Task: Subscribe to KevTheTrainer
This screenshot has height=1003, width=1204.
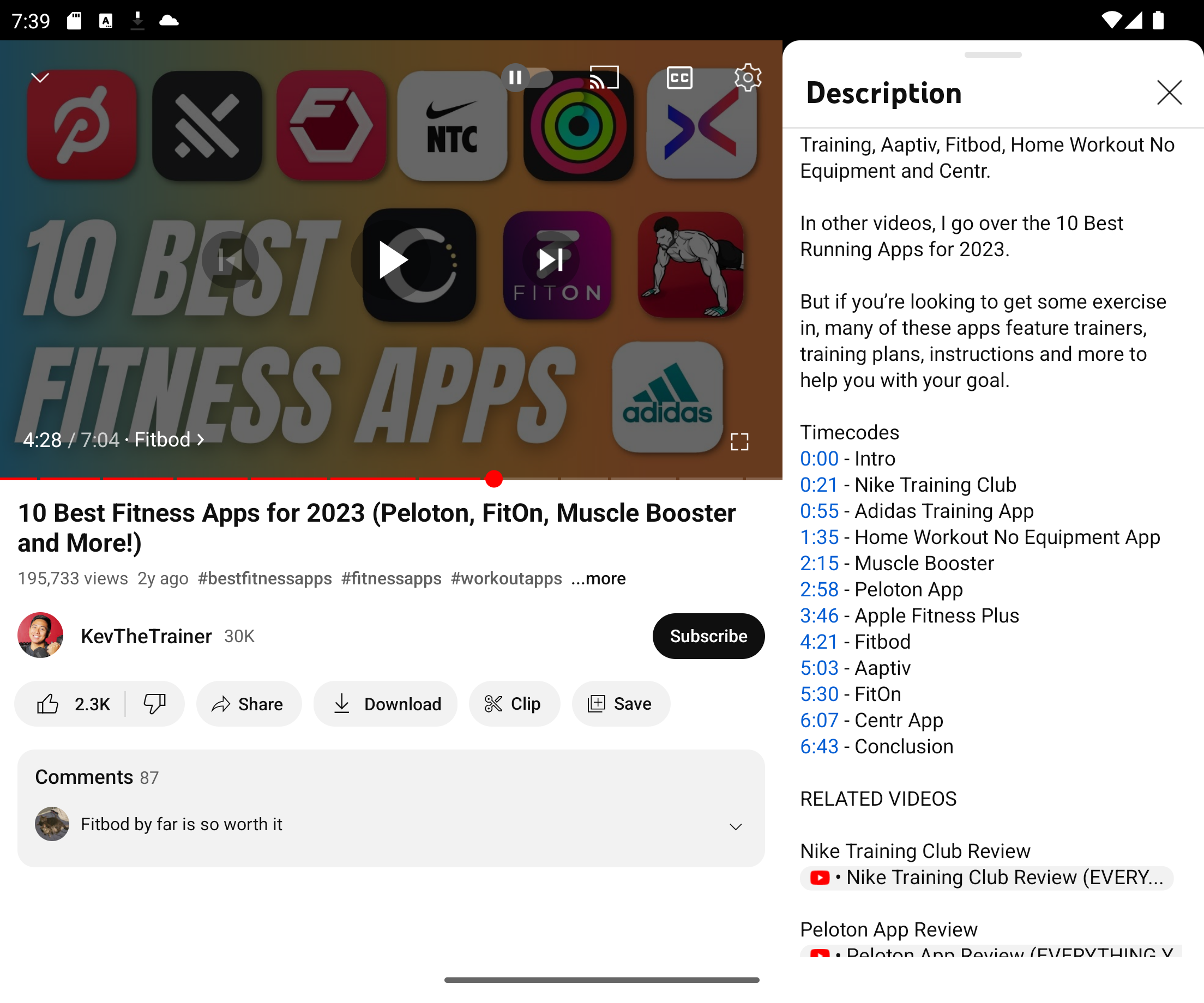Action: [x=708, y=636]
